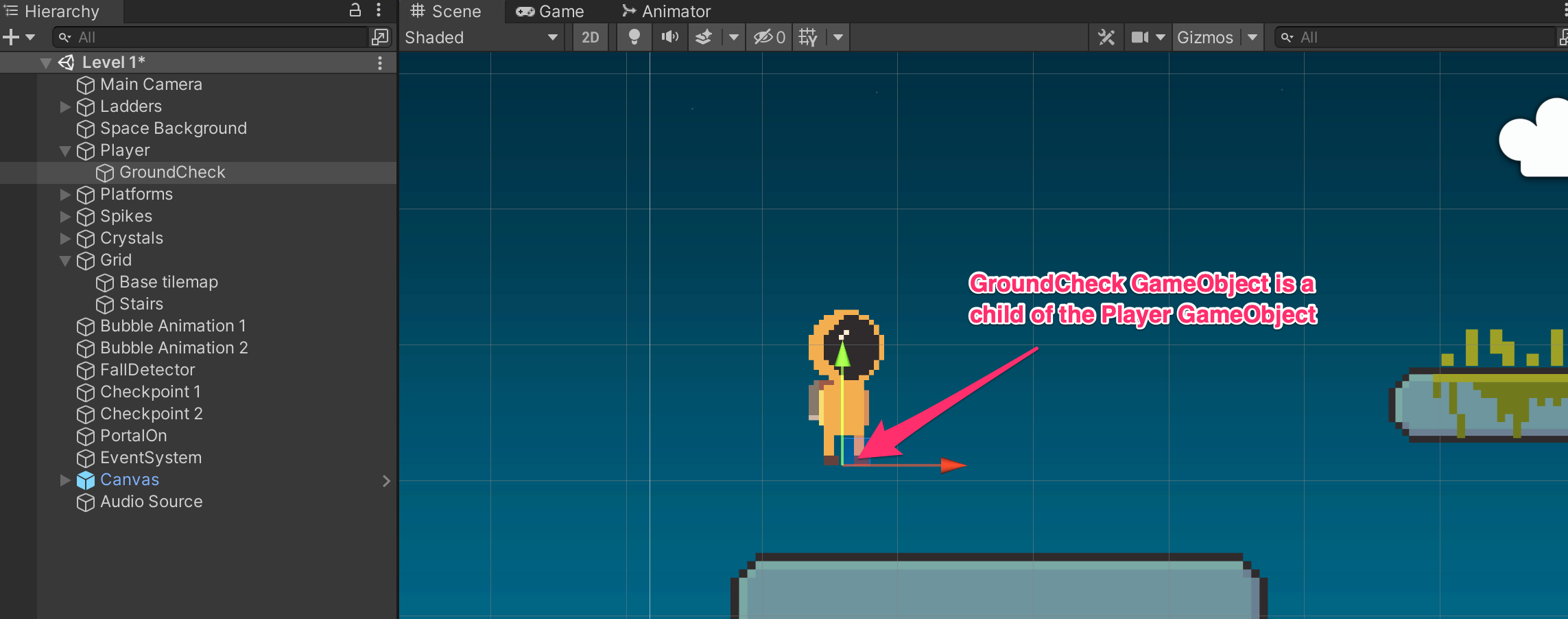The width and height of the screenshot is (1568, 619).
Task: Mute scene view audio
Action: 669,37
